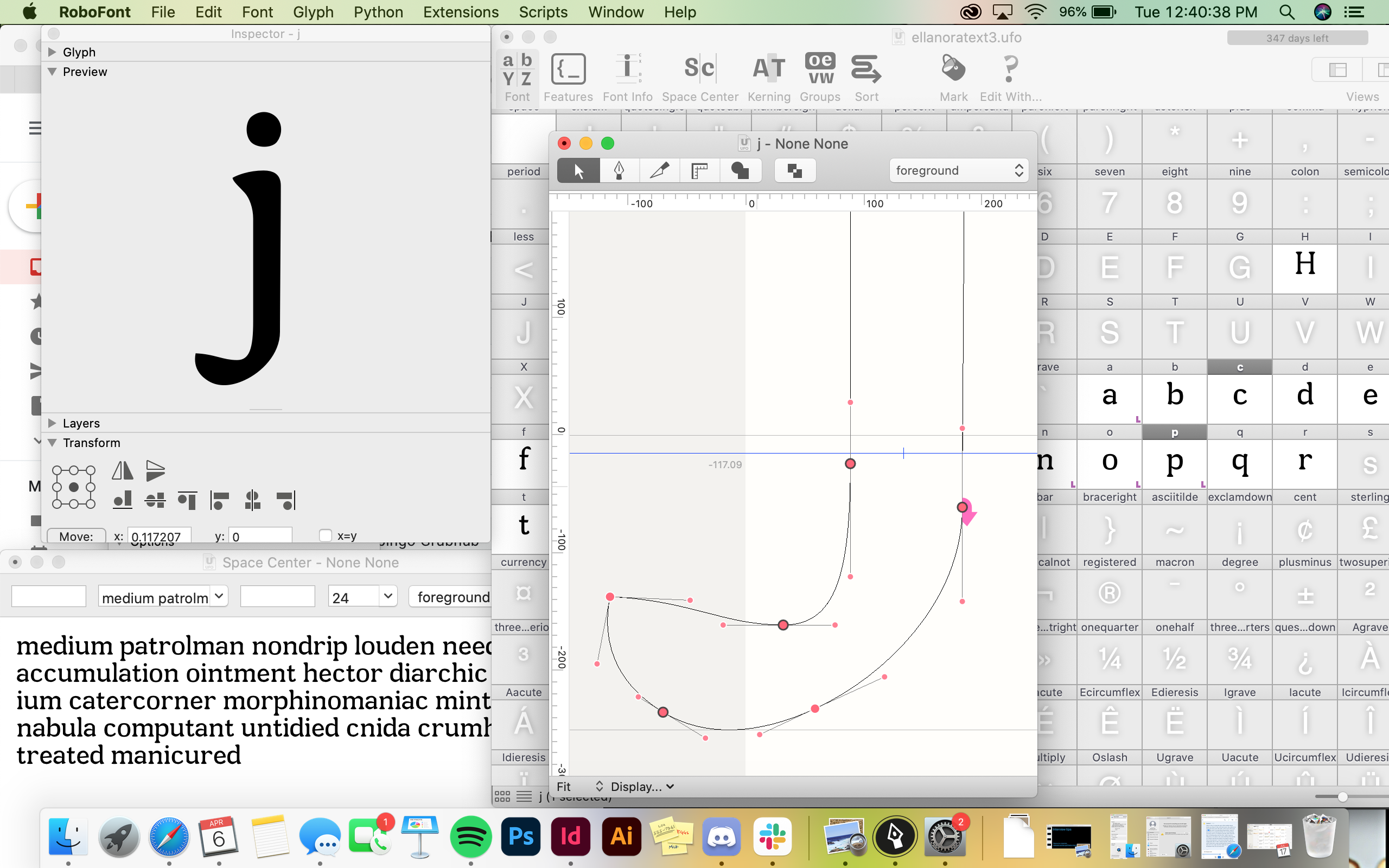Set transform origin to bottom-center point
The height and width of the screenshot is (868, 1389).
click(73, 503)
